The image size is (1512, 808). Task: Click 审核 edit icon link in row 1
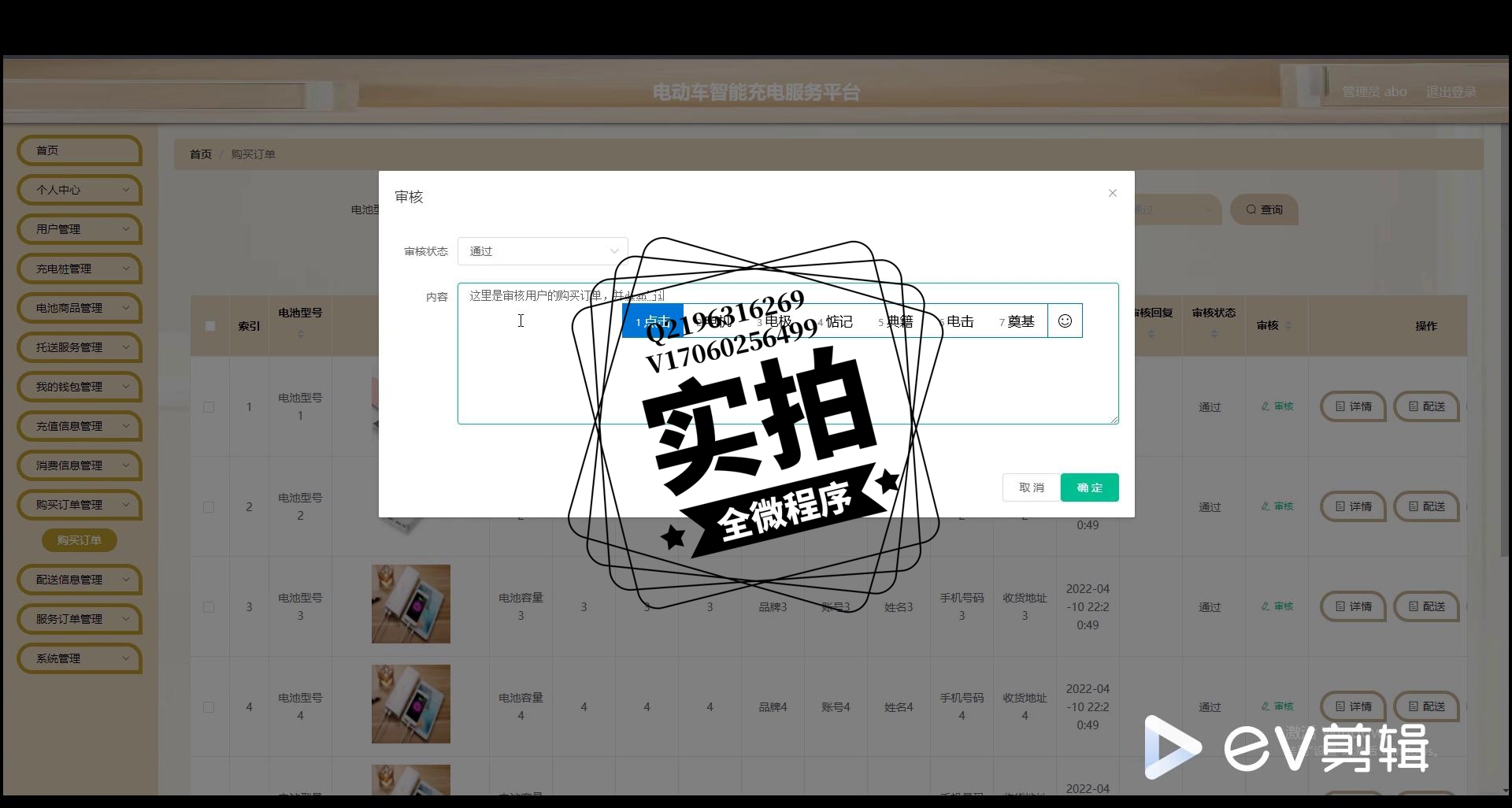pyautogui.click(x=1277, y=406)
